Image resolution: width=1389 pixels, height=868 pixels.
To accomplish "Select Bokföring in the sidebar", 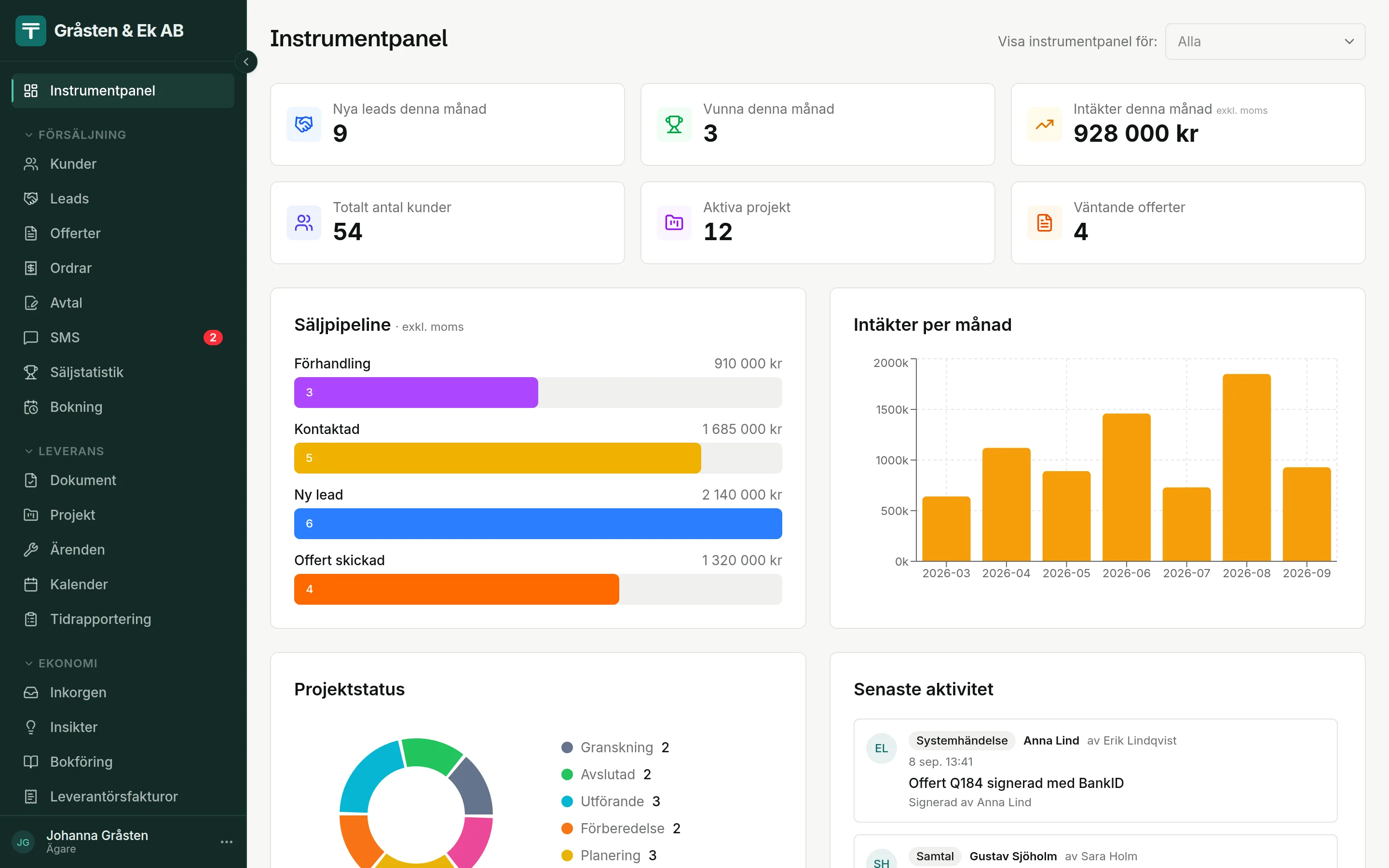I will pos(123,762).
